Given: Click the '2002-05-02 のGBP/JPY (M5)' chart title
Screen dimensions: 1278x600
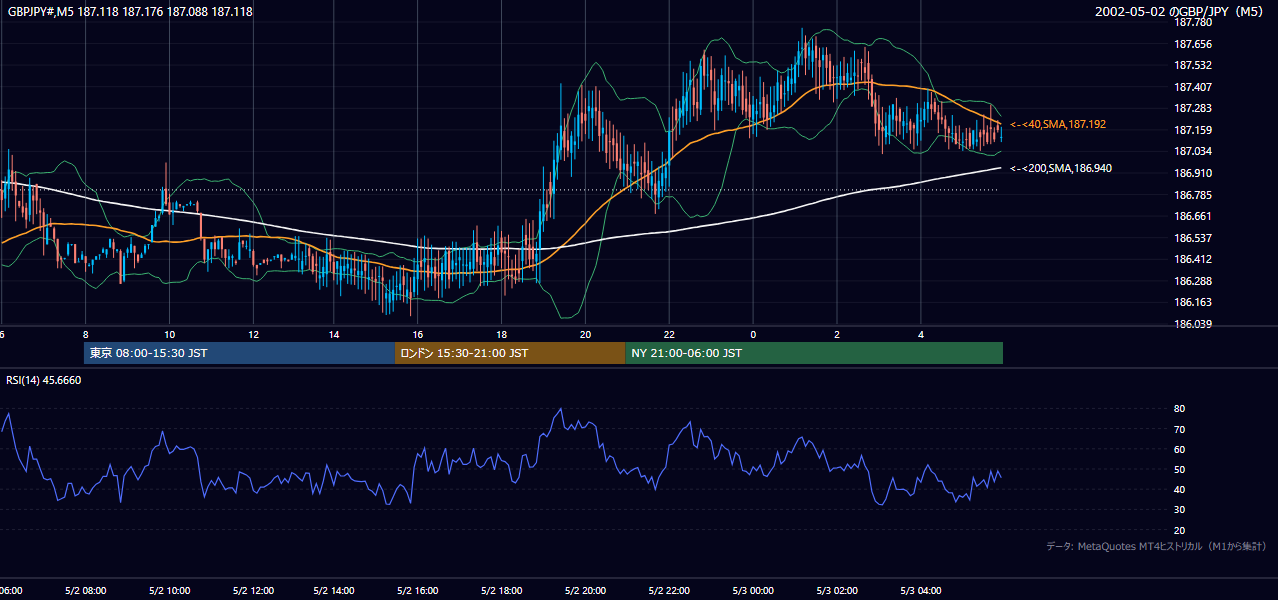Looking at the screenshot, I should click(1181, 12).
